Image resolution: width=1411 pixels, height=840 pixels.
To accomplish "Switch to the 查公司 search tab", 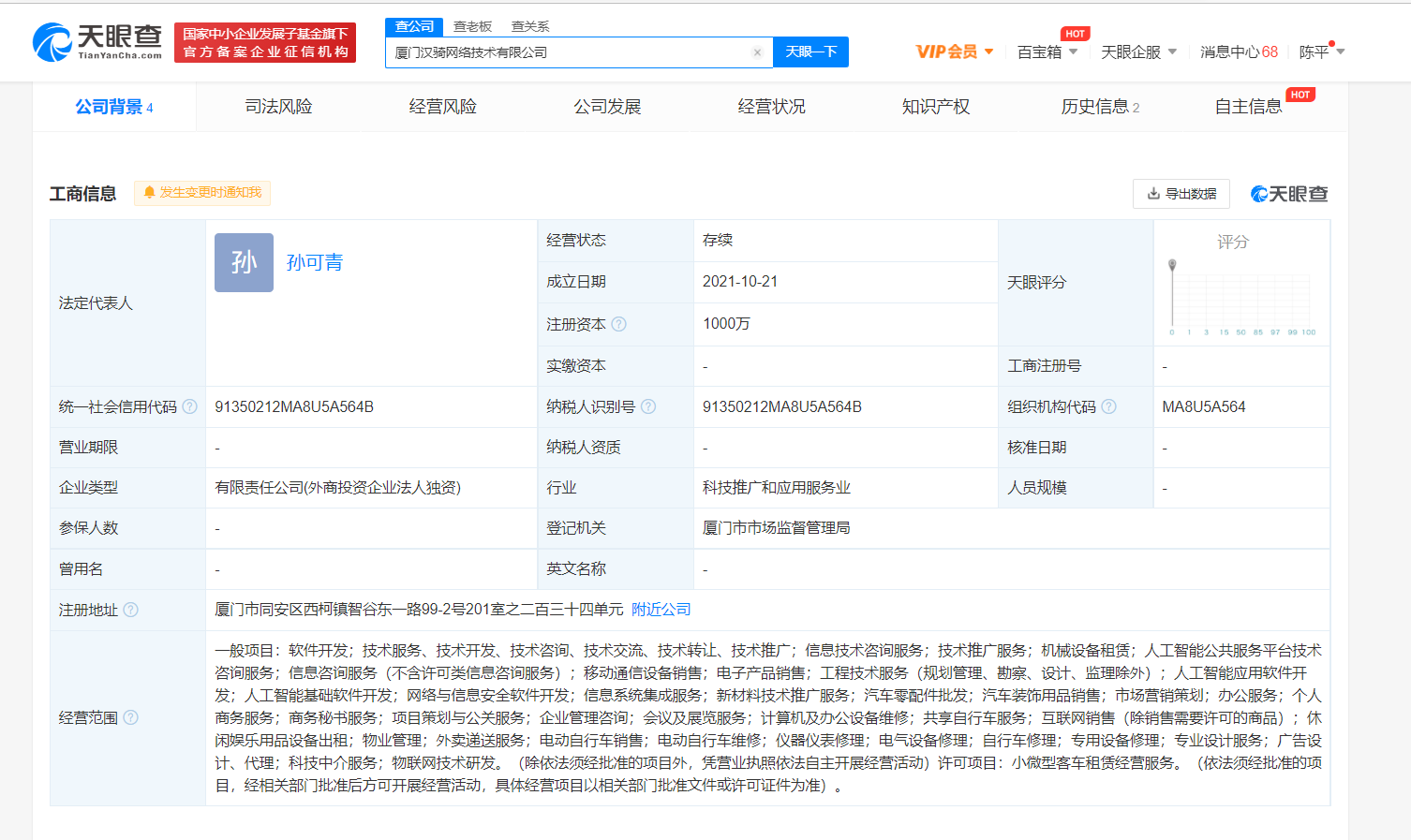I will (x=414, y=26).
